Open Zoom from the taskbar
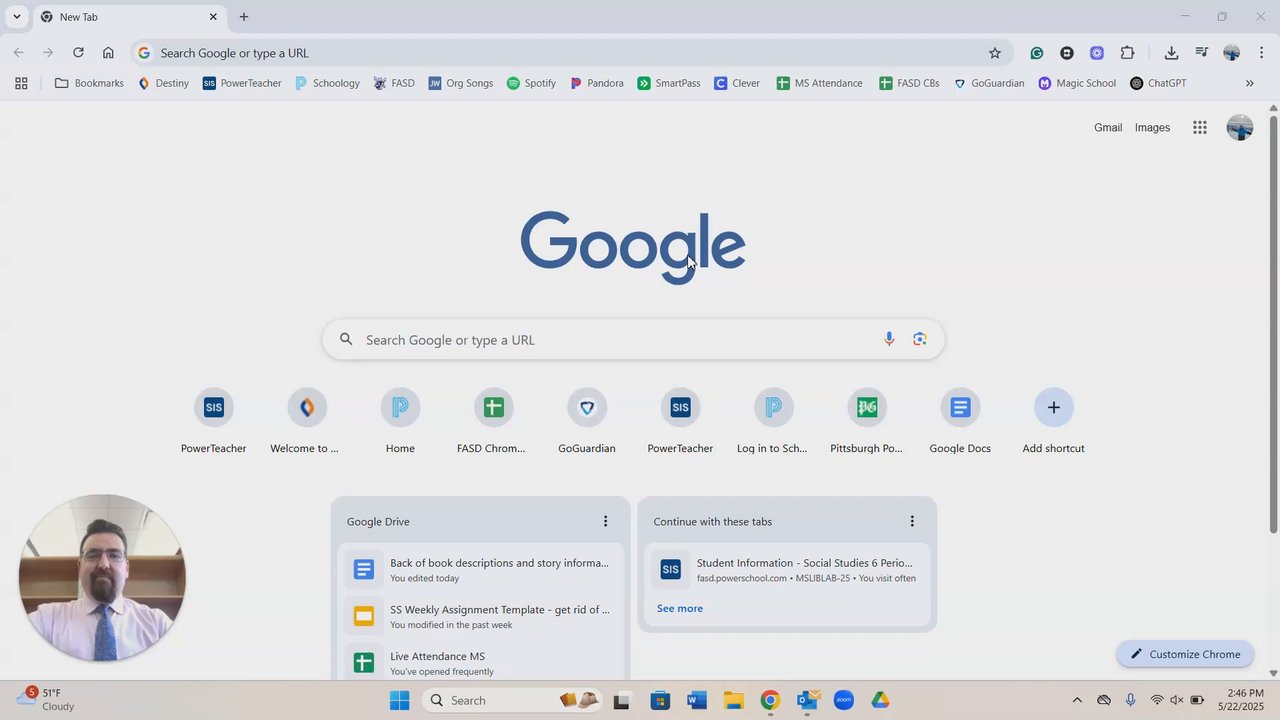This screenshot has height=720, width=1280. coord(844,700)
